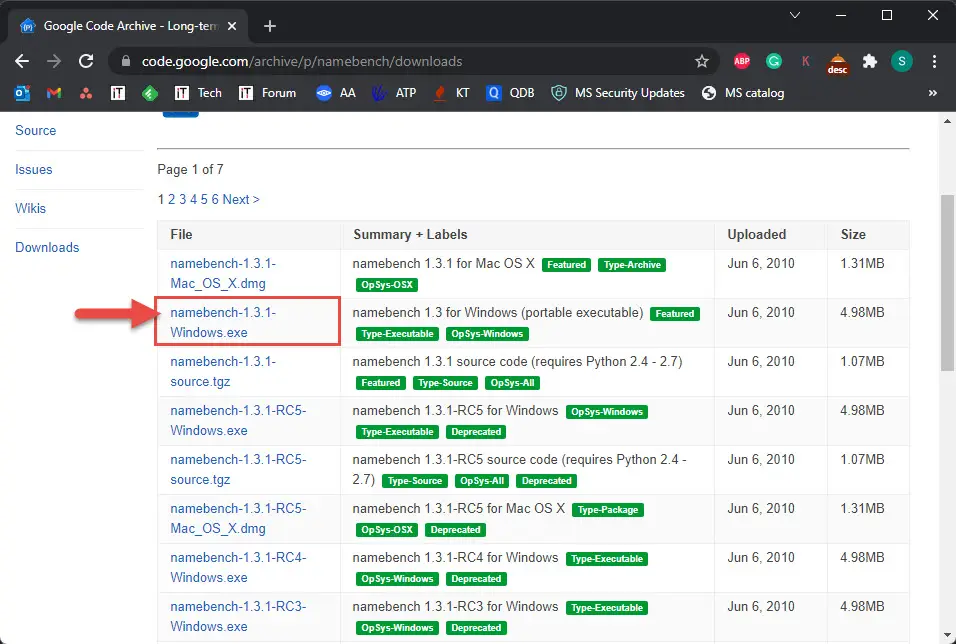Open the QDB bookmark

point(510,93)
